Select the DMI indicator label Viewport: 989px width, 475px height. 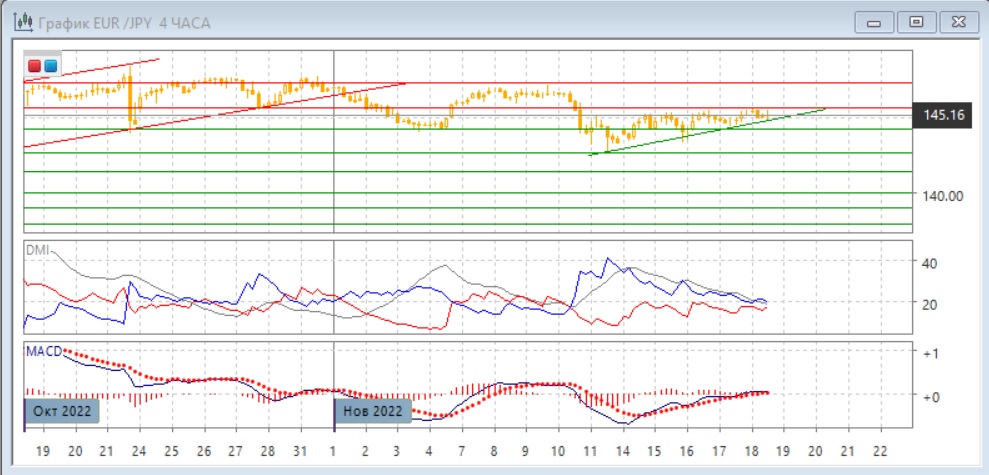38,252
